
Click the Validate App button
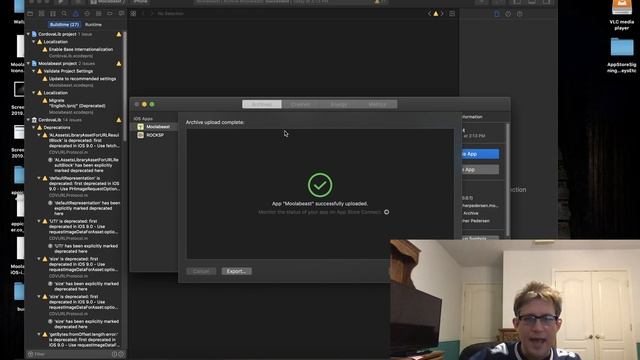480,169
